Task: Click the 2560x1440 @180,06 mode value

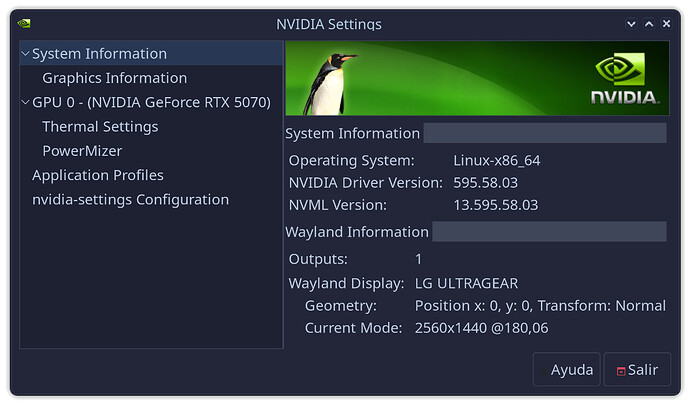Action: coord(481,328)
